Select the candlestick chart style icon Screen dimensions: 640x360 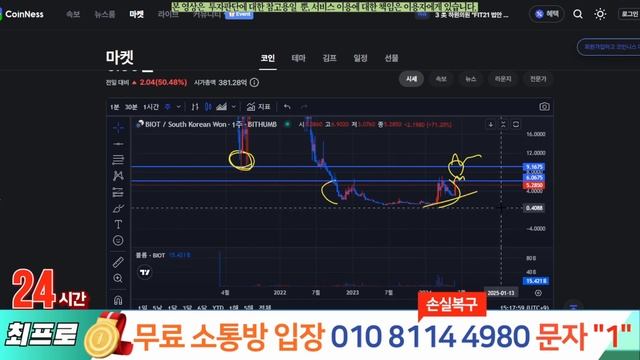tap(208, 107)
